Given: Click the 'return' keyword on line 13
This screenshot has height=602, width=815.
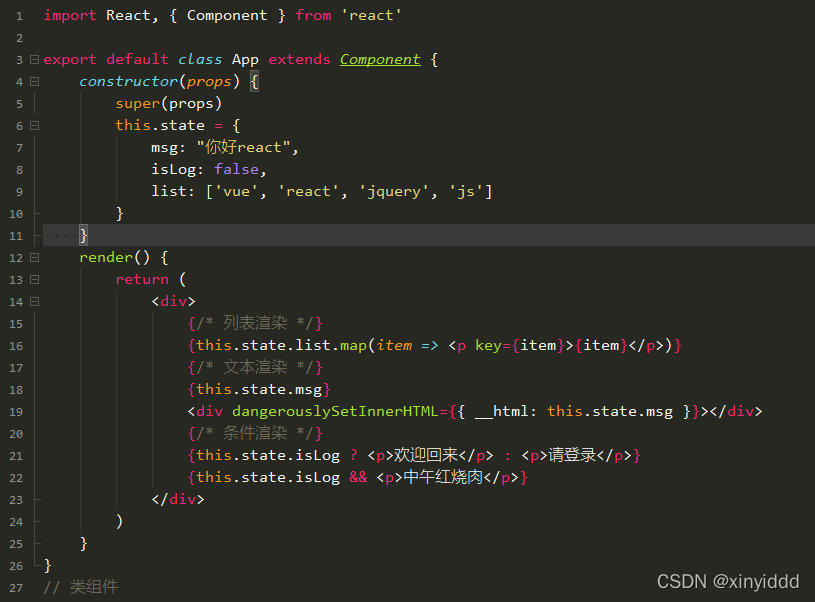Looking at the screenshot, I should pyautogui.click(x=142, y=280).
